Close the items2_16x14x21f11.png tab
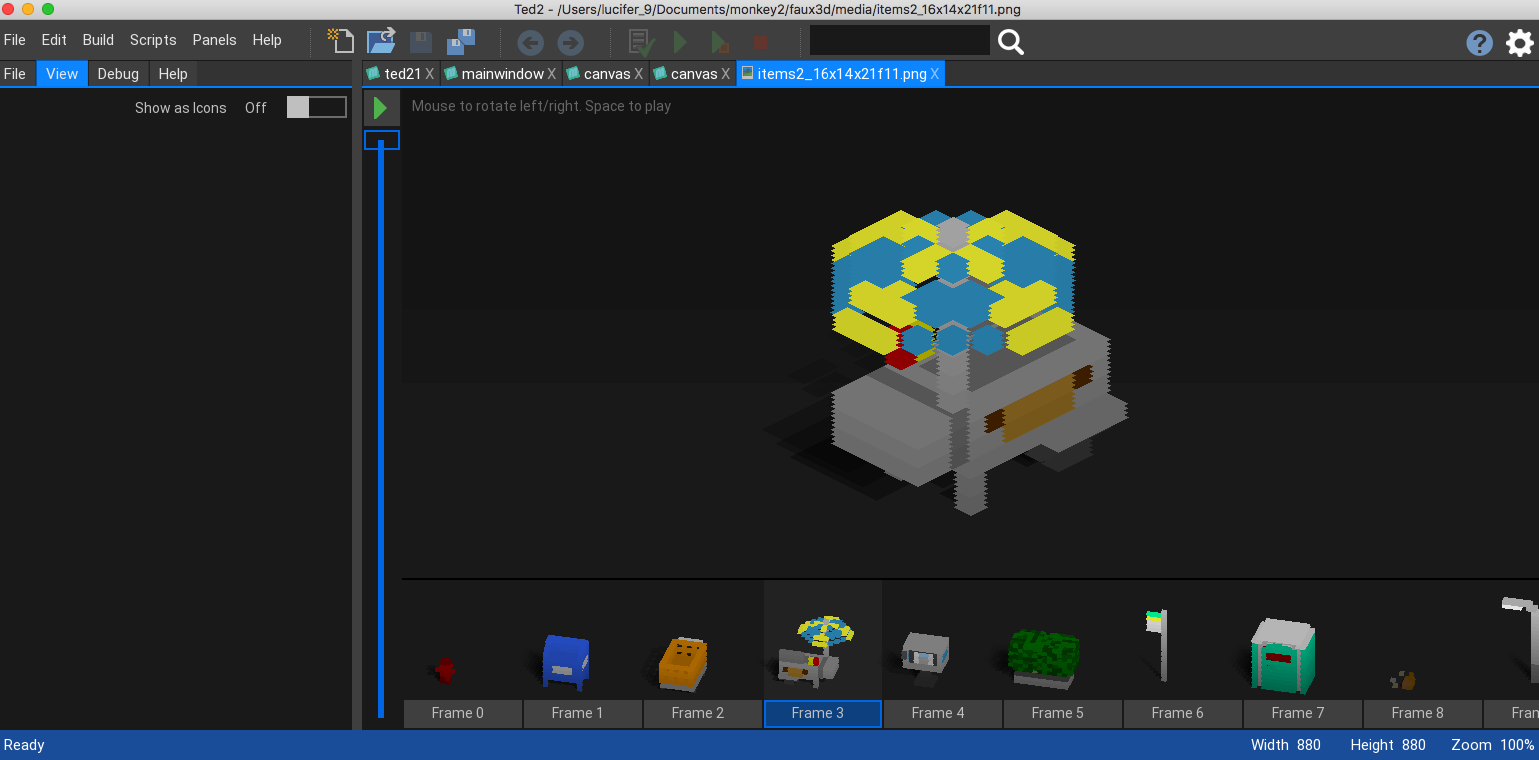This screenshot has width=1539, height=760. 935,74
